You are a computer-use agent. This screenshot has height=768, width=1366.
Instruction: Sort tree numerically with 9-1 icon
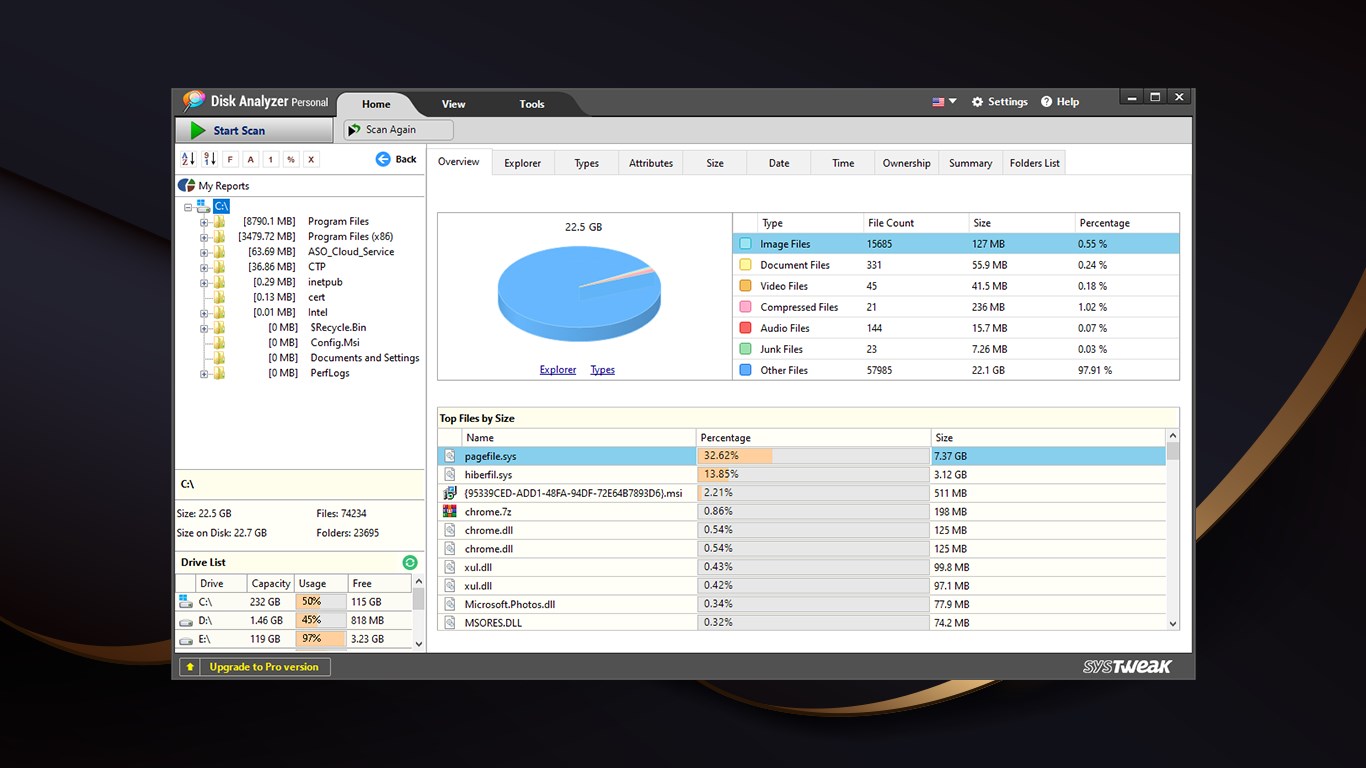209,159
